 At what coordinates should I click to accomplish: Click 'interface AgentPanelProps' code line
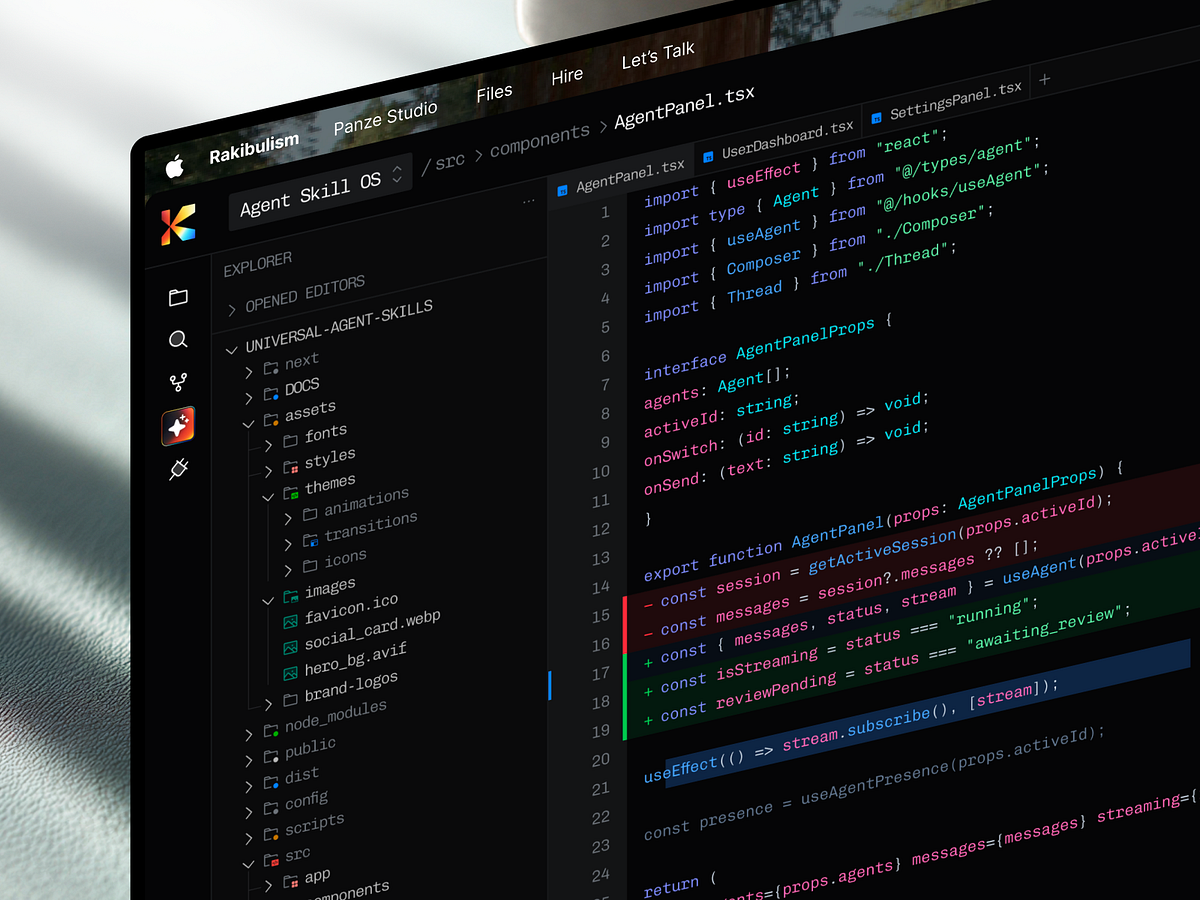click(x=768, y=347)
